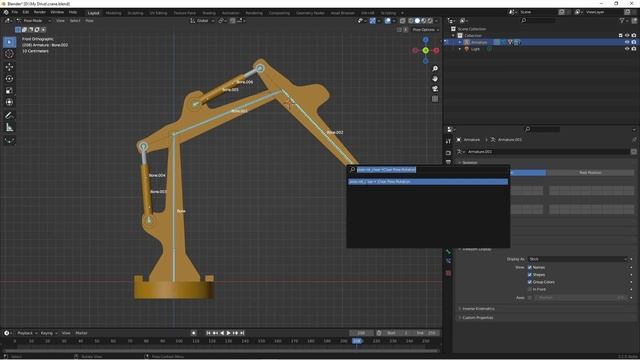Click the Armature.001 data name field
The image size is (640, 360).
[x=548, y=151]
